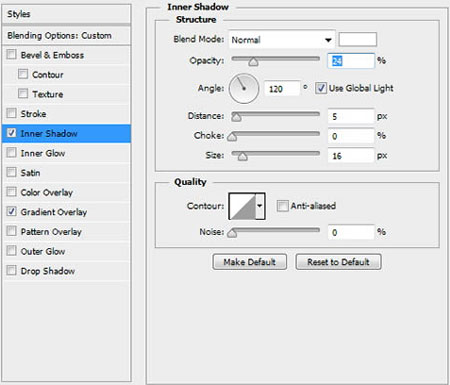Image resolution: width=450 pixels, height=385 pixels.
Task: Click the Opacity percentage field
Action: tap(351, 61)
